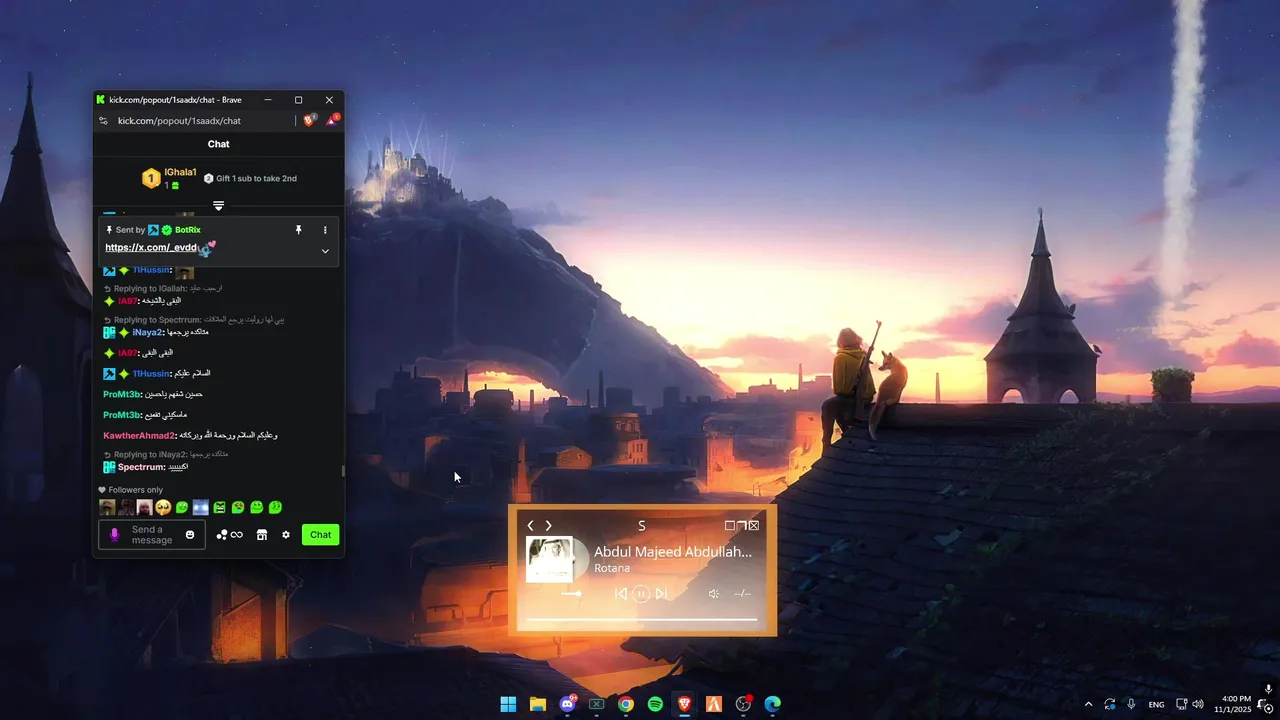Show hidden system tray icons chevron
1280x720 pixels.
point(1088,704)
